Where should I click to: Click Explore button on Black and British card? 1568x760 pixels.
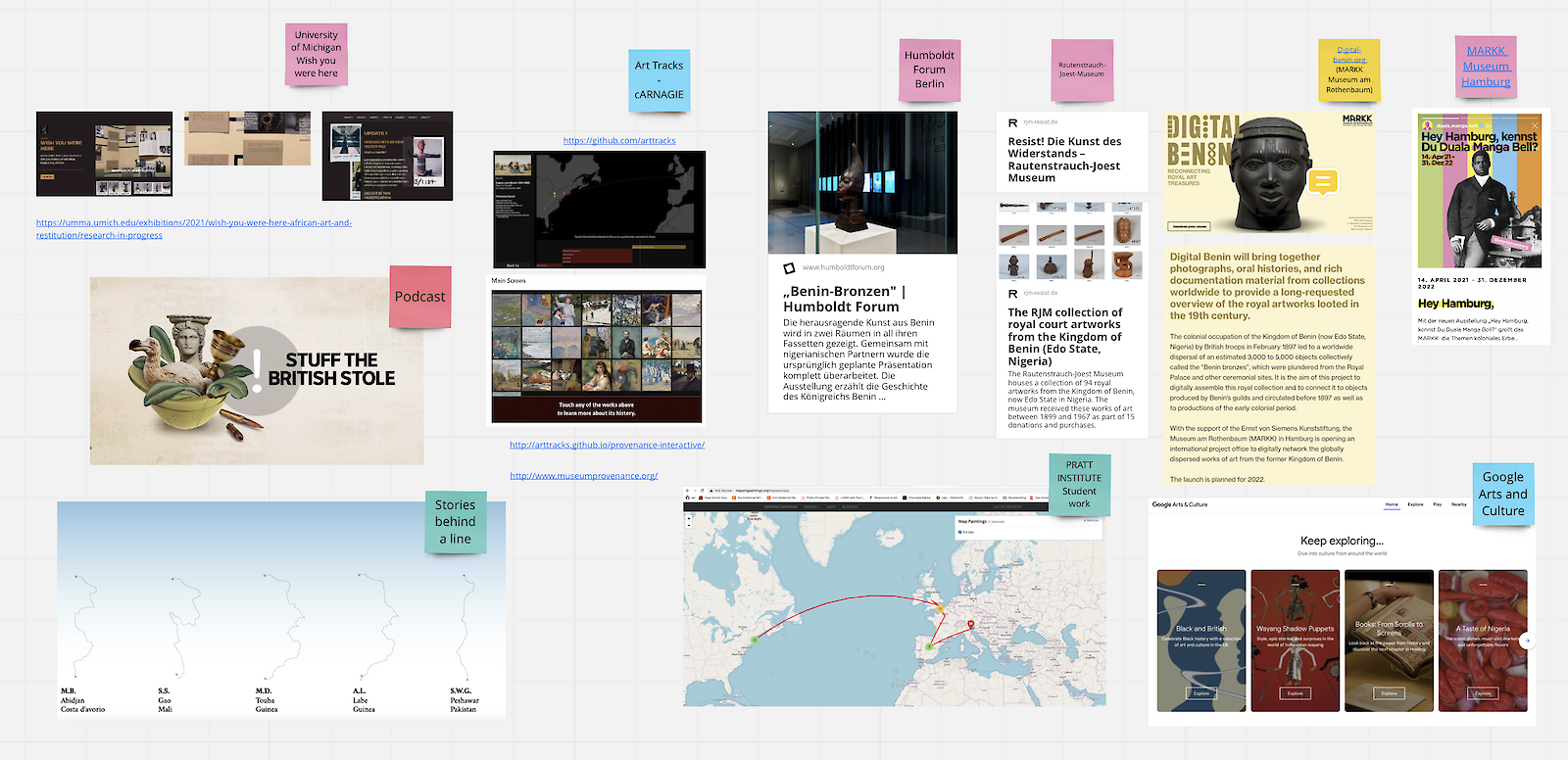point(1201,693)
